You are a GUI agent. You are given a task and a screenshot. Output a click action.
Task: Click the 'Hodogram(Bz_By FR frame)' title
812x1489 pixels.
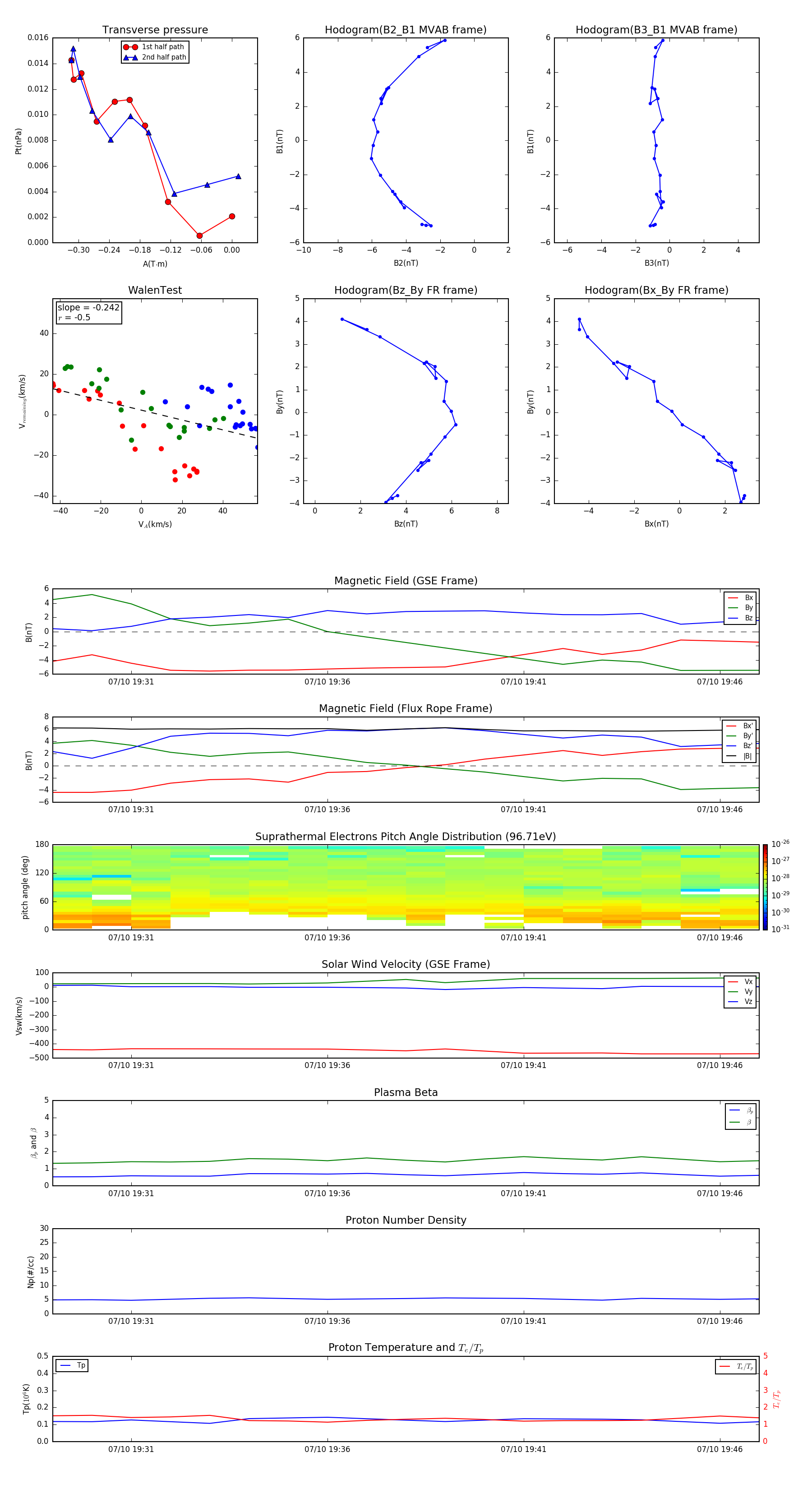tap(406, 290)
